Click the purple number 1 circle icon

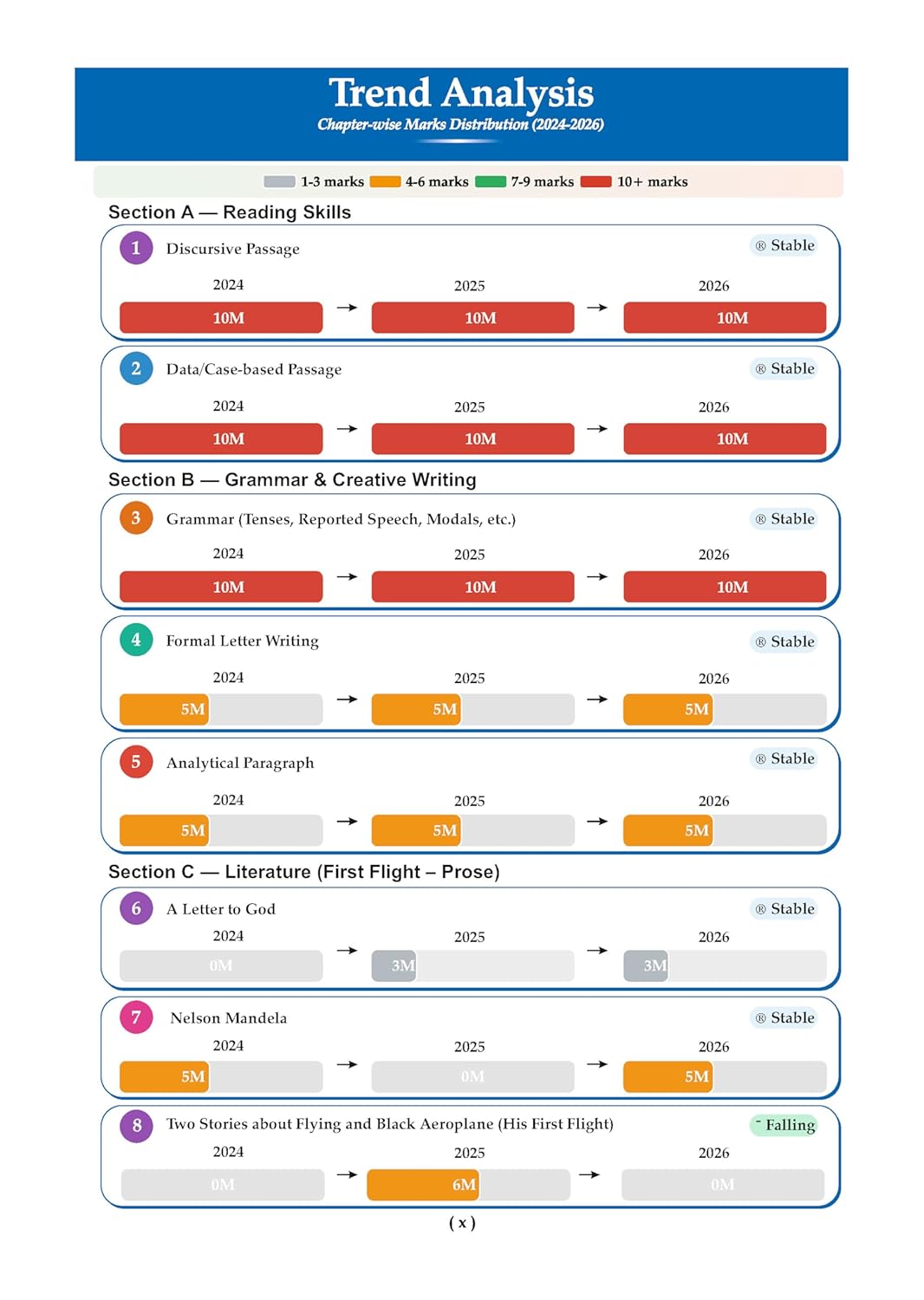(x=136, y=248)
